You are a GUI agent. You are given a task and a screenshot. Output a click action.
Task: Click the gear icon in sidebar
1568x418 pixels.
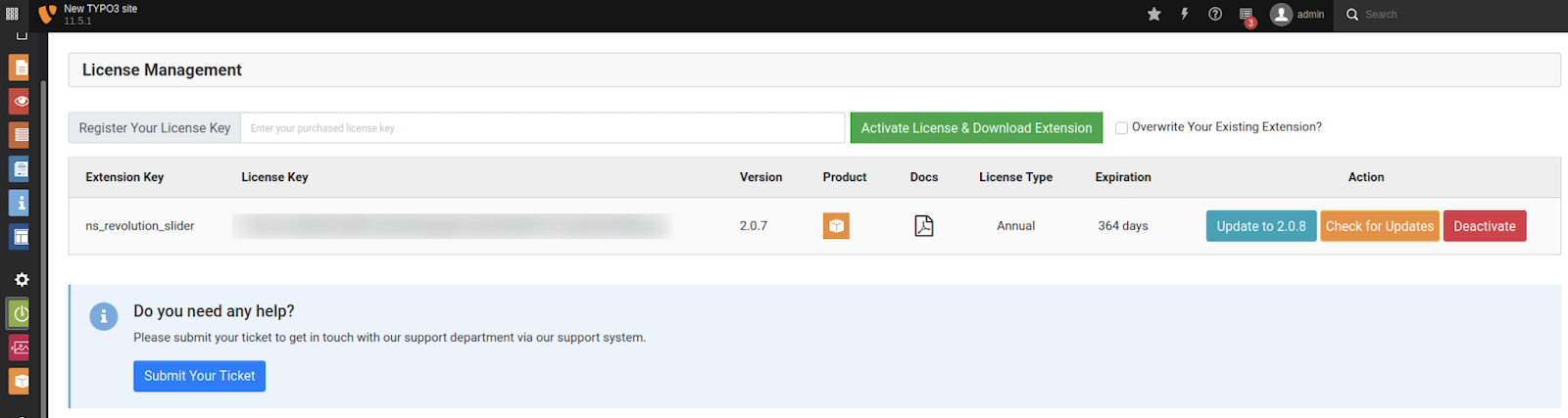click(22, 279)
